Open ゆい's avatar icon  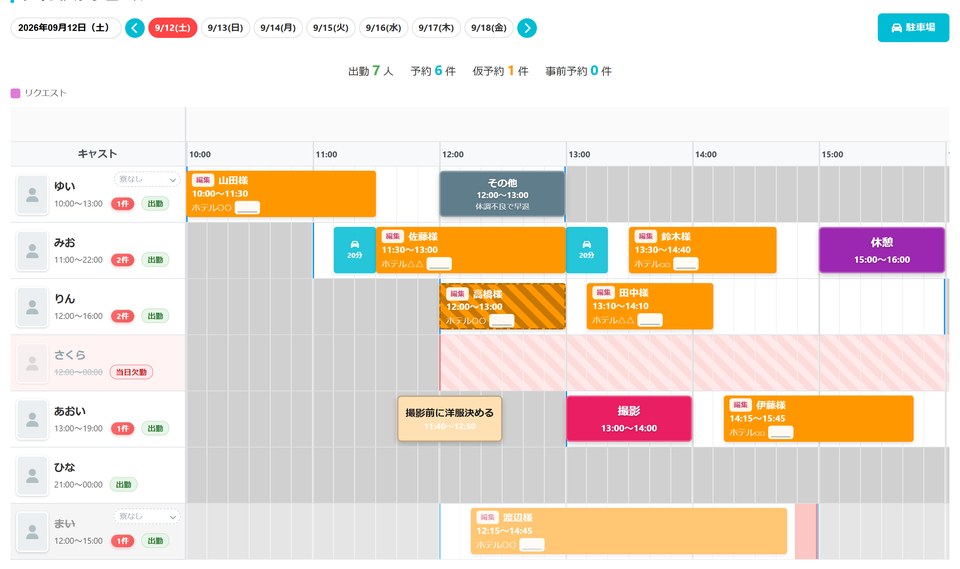pyautogui.click(x=32, y=195)
